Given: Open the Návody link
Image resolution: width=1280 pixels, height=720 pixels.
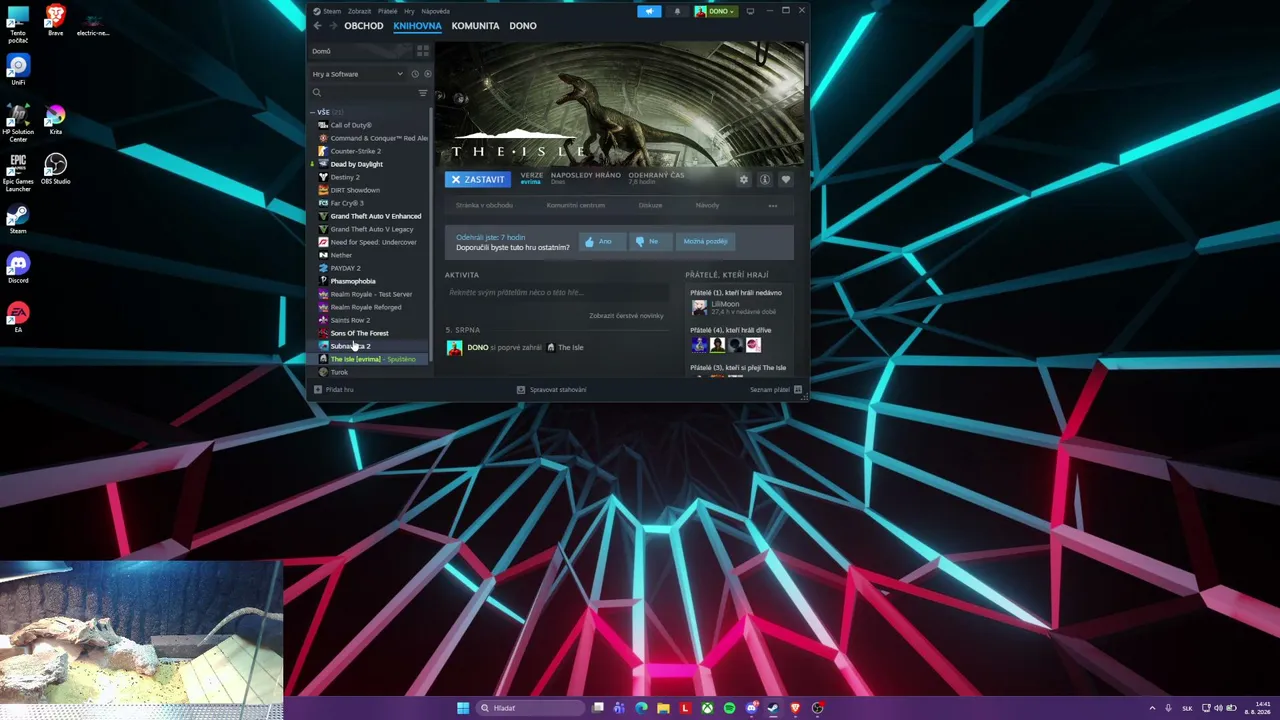Looking at the screenshot, I should coord(707,206).
